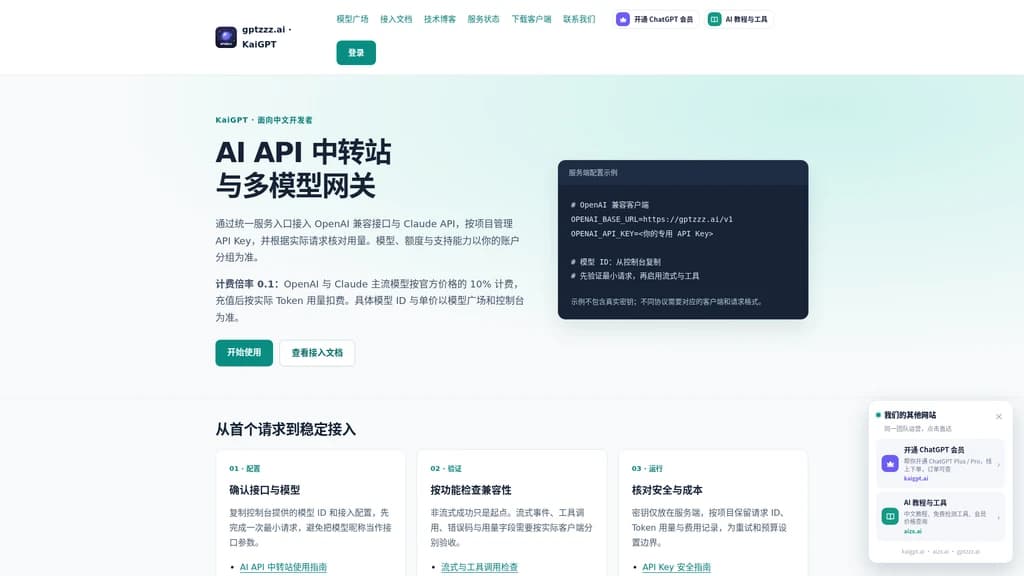Click the 我们的其他网站 popup title
1024x576 pixels.
pos(910,415)
